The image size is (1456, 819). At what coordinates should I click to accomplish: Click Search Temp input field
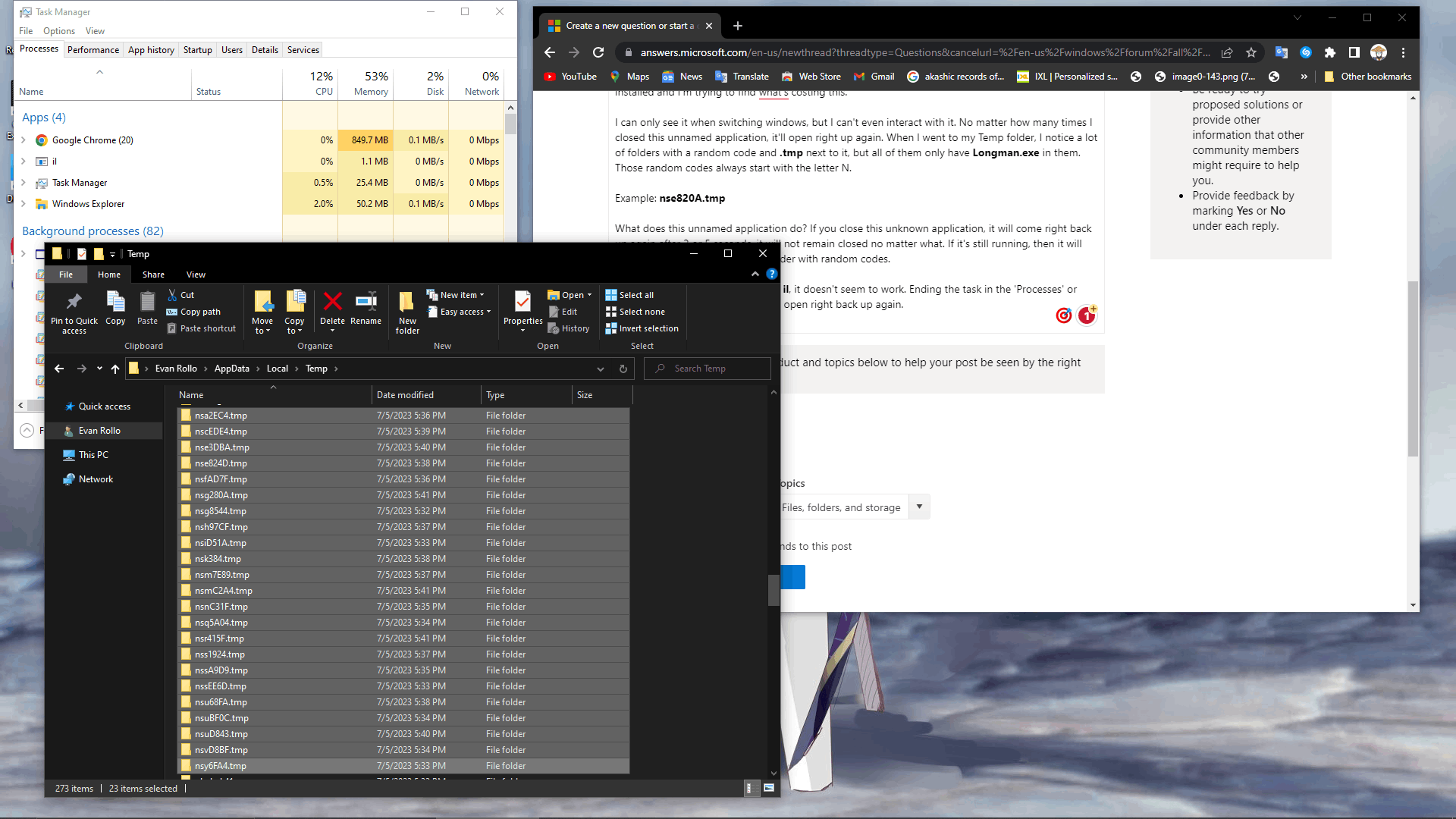coord(707,369)
